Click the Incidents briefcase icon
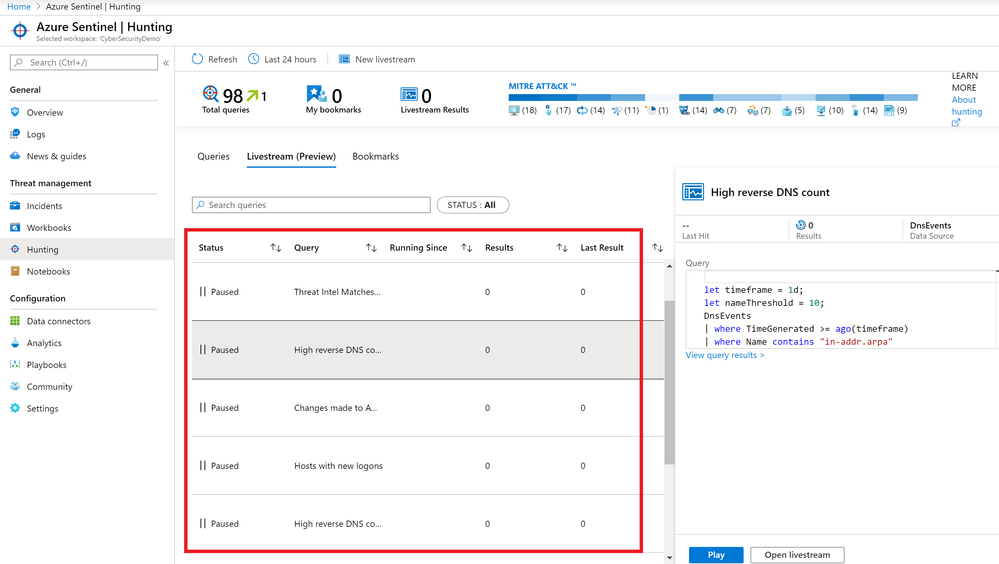The height and width of the screenshot is (564, 999). 15,205
